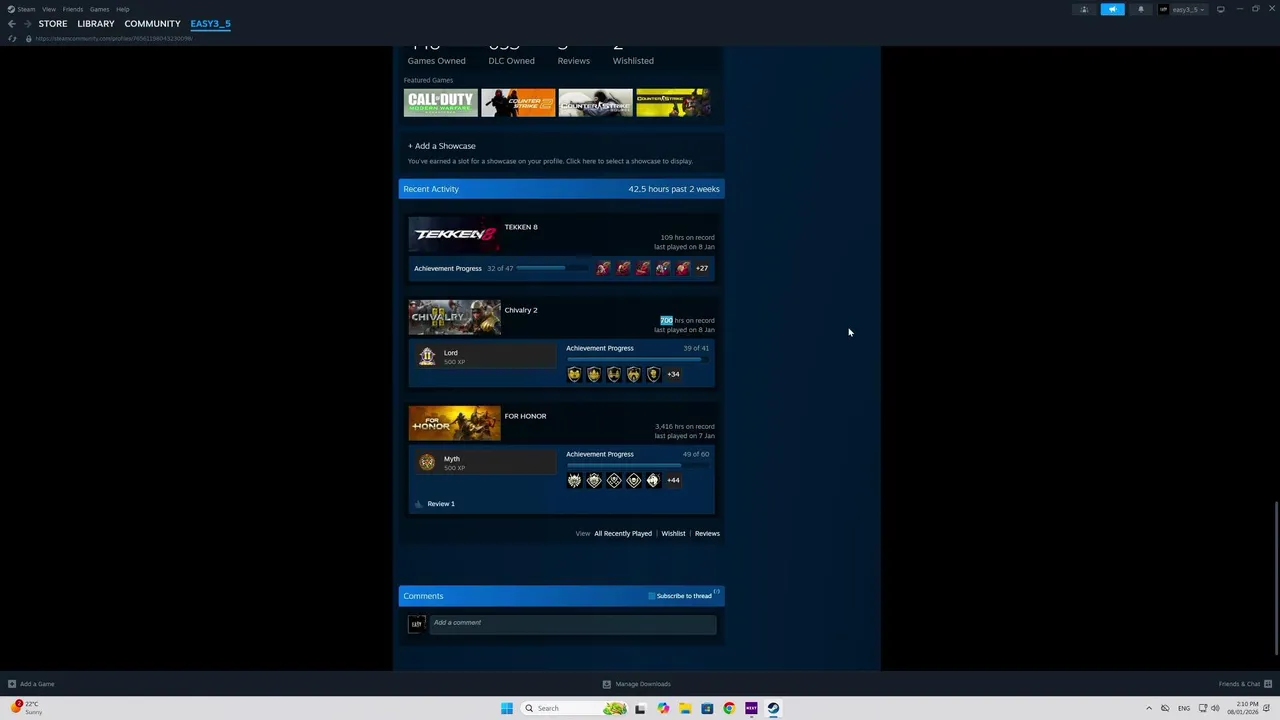The width and height of the screenshot is (1280, 720).
Task: Show TEKKEN 8 +27 more achievements
Action: (x=702, y=268)
